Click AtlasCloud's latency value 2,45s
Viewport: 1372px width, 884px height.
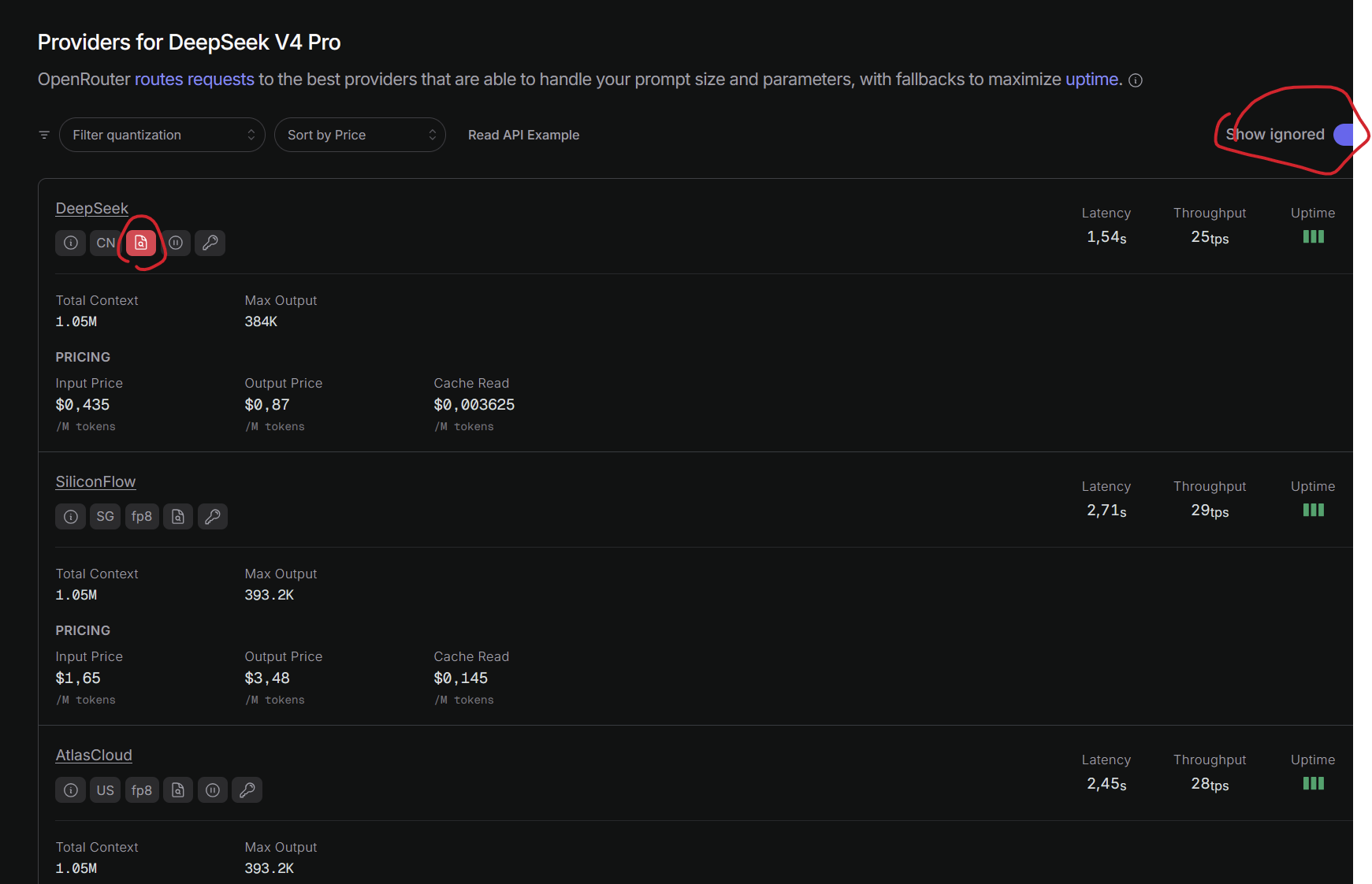1106,784
